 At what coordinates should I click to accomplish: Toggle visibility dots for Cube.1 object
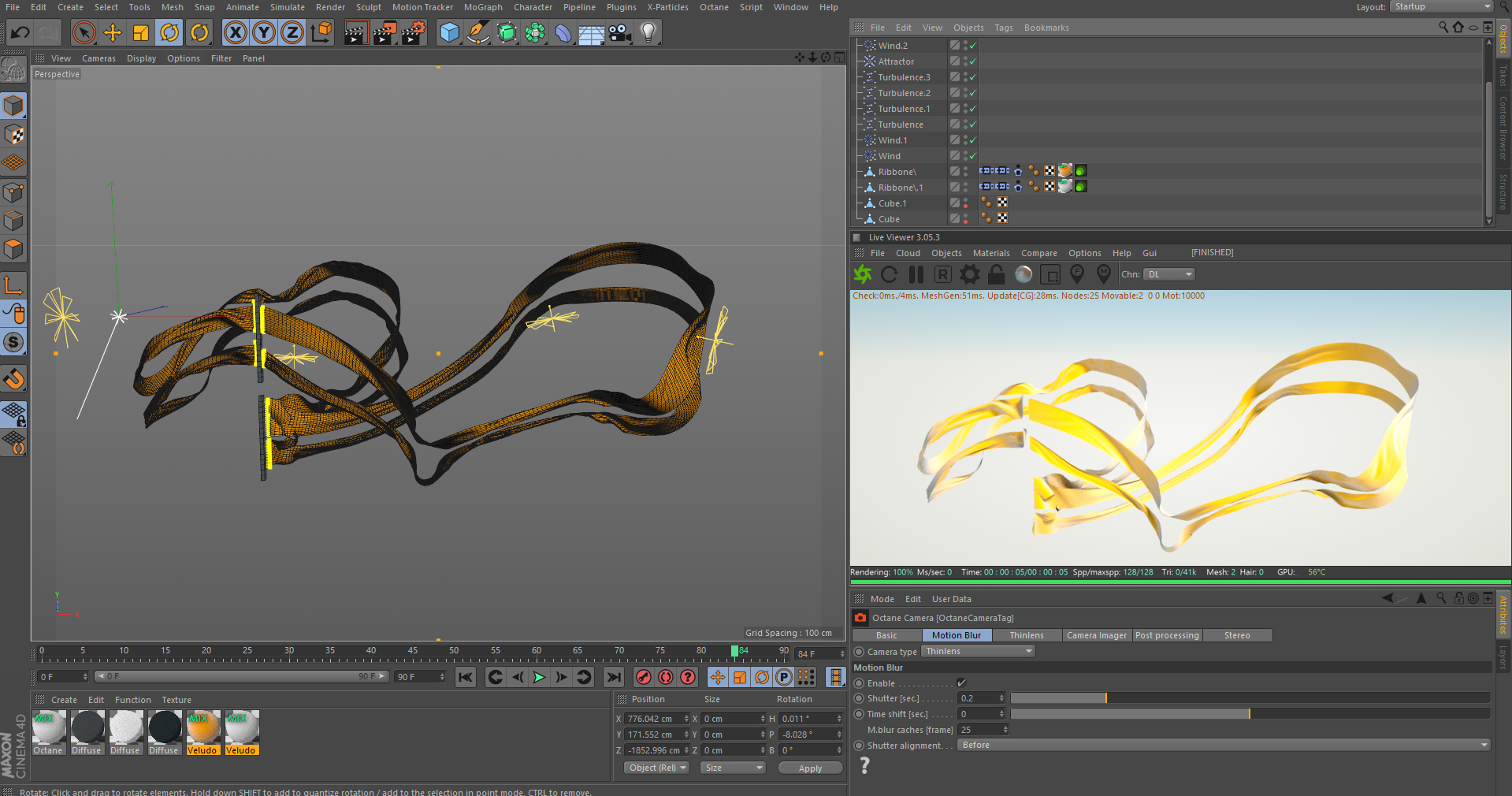pyautogui.click(x=966, y=203)
